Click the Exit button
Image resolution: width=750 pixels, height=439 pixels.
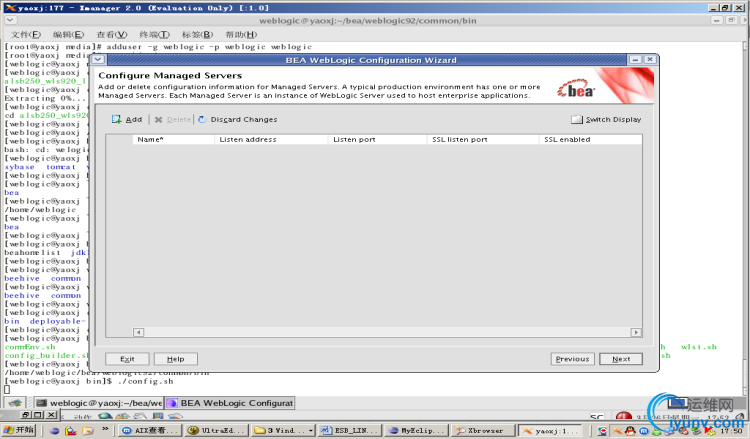(127, 359)
